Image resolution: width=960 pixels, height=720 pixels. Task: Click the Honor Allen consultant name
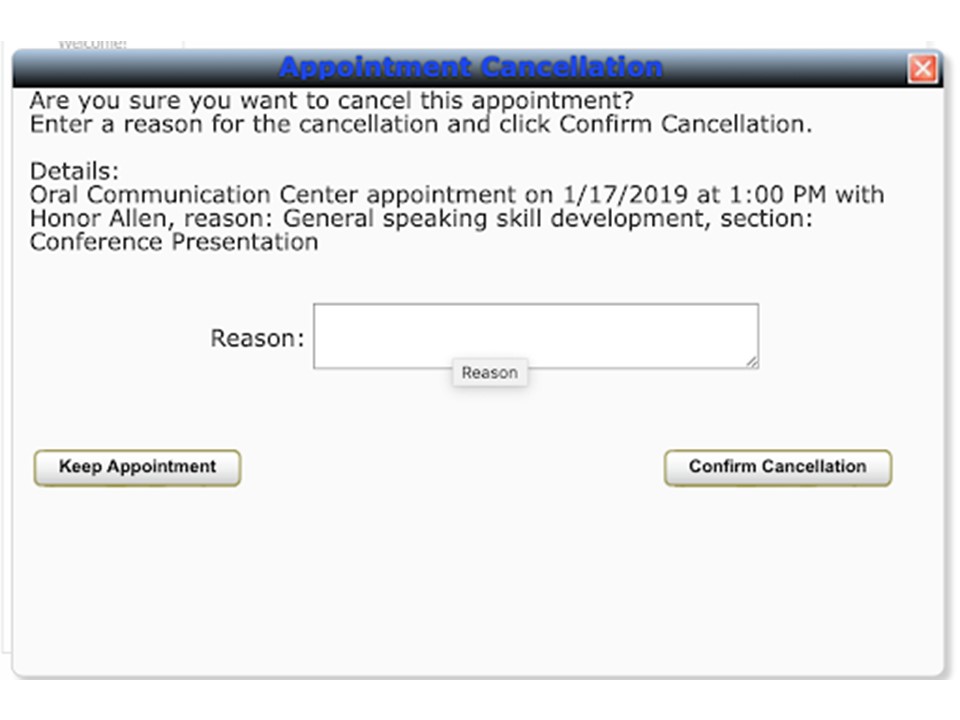98,219
